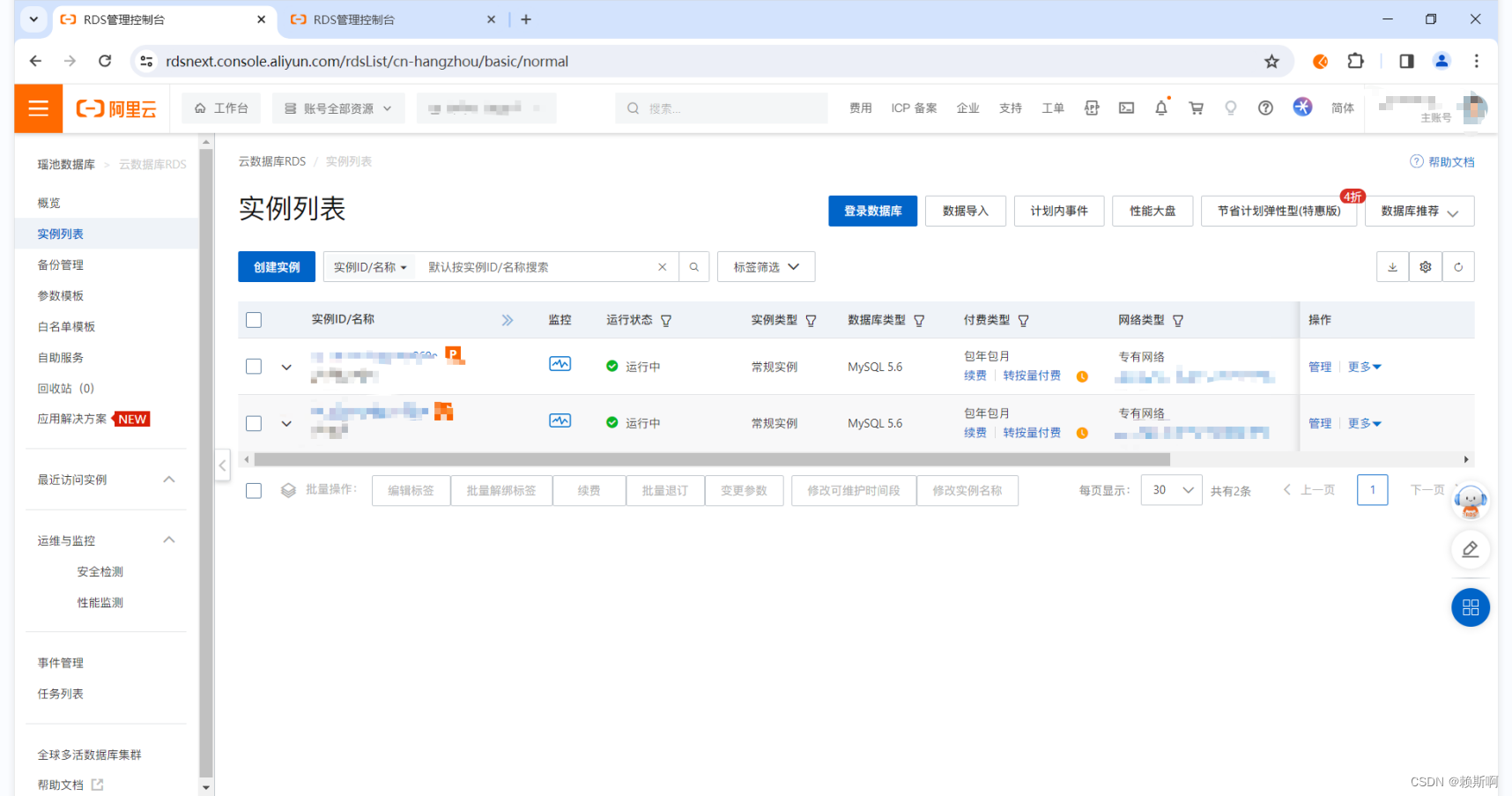This screenshot has width=1512, height=796.
Task: Open the browser extensions puzzle icon
Action: click(x=1355, y=61)
